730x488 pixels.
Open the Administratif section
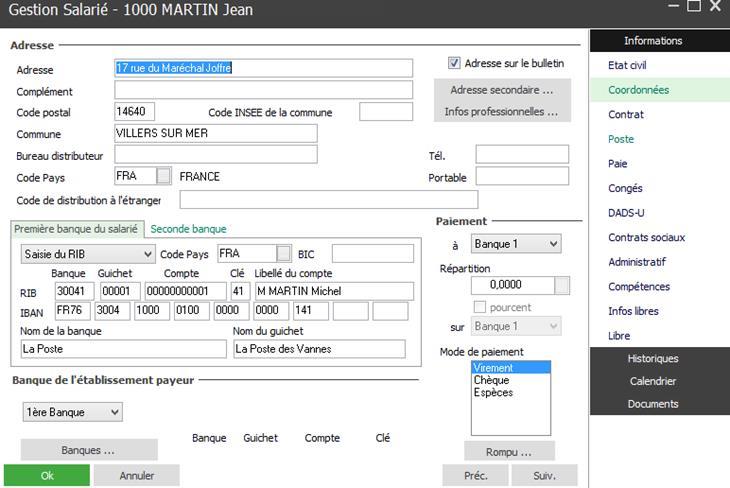(x=637, y=262)
